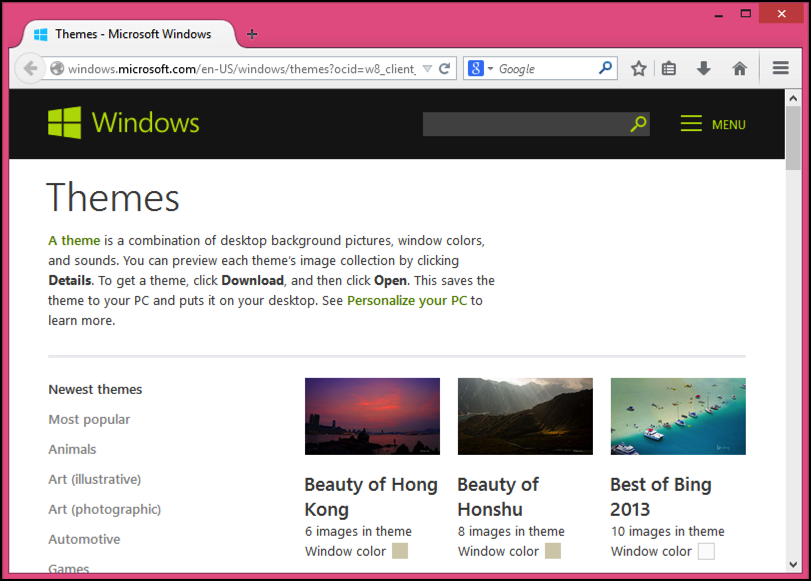Select the Automotive category
811x581 pixels.
pos(84,540)
